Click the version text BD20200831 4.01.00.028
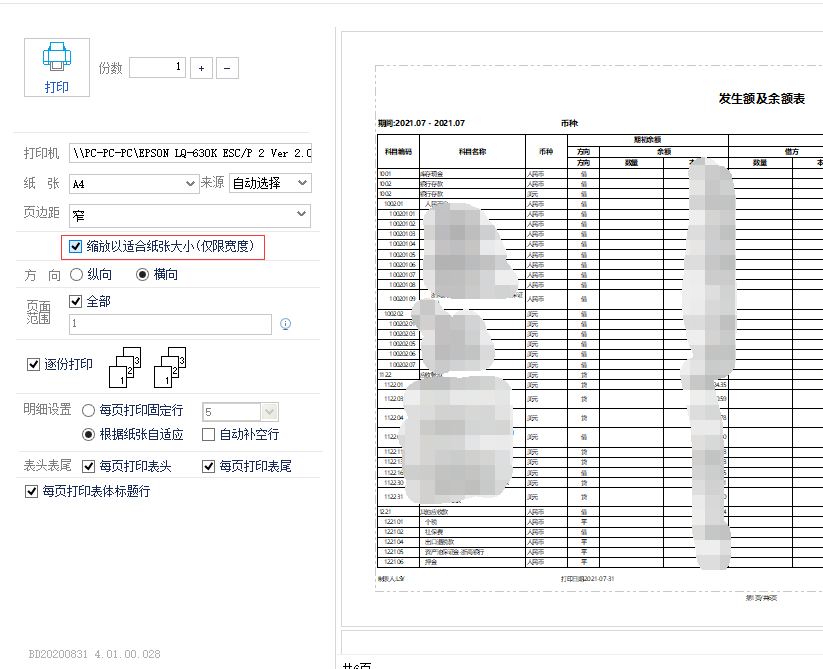Image resolution: width=823 pixels, height=669 pixels. pyautogui.click(x=94, y=654)
